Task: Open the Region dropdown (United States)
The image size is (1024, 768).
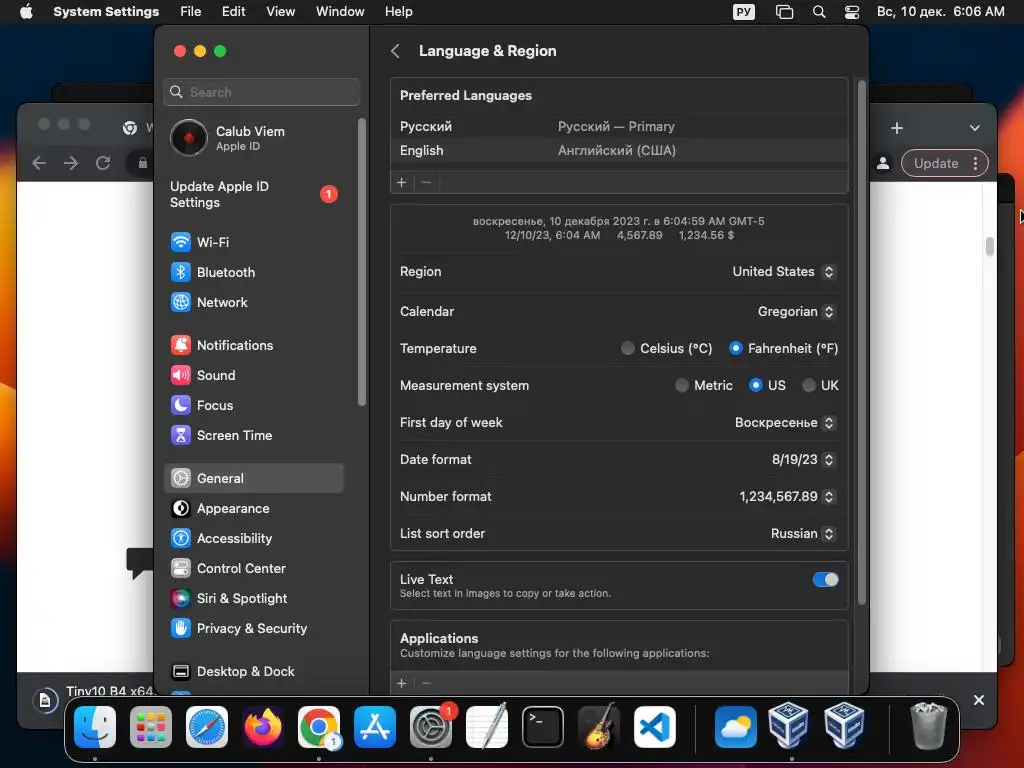Action: pos(784,272)
